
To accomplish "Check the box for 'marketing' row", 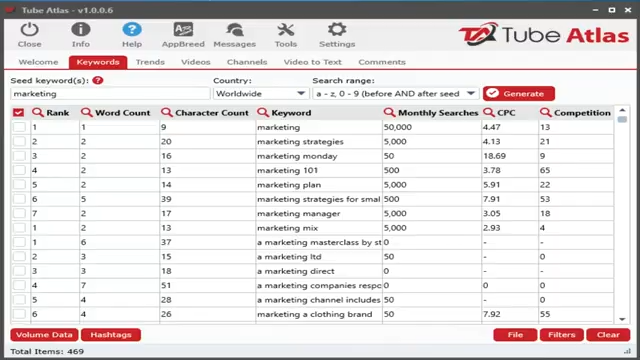I will (19, 127).
